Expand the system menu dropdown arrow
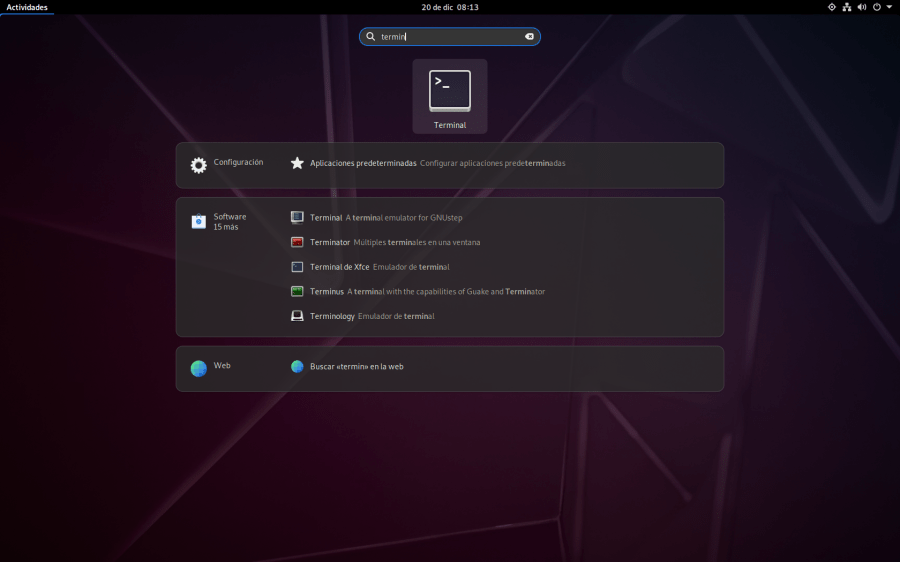 [888, 7]
